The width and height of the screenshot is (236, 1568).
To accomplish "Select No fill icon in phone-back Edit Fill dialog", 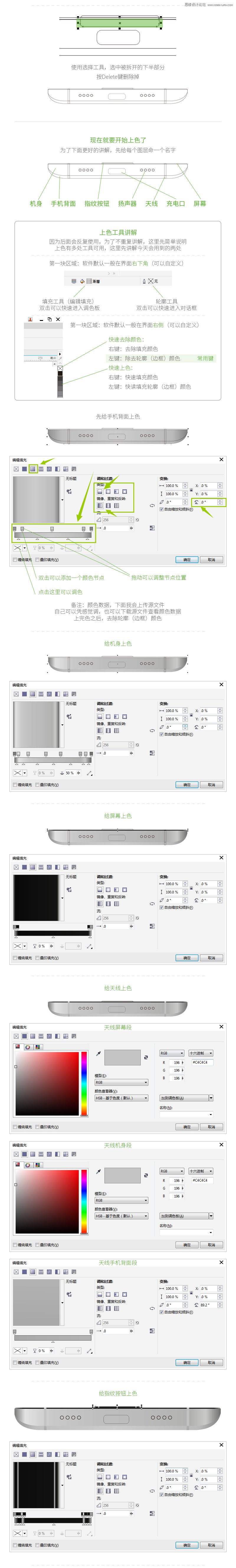I will 16,469.
